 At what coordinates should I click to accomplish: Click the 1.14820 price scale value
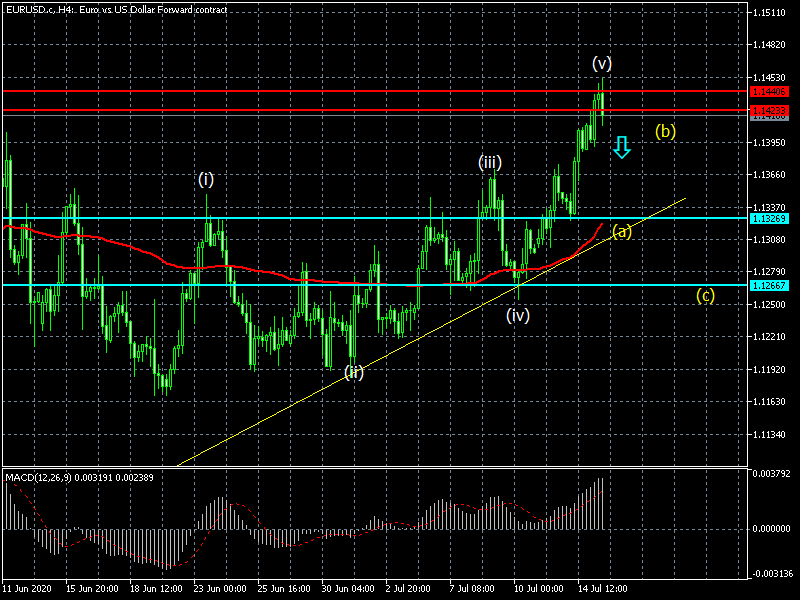769,45
